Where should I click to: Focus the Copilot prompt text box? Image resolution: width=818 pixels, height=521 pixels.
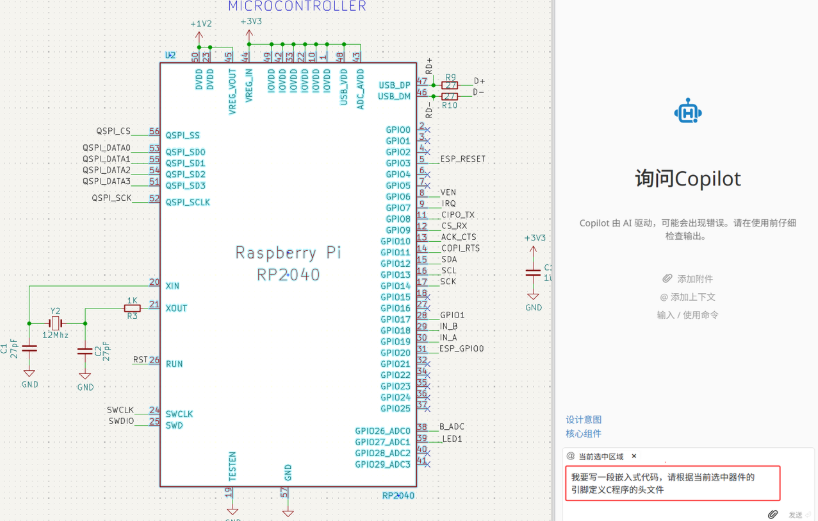tap(673, 483)
